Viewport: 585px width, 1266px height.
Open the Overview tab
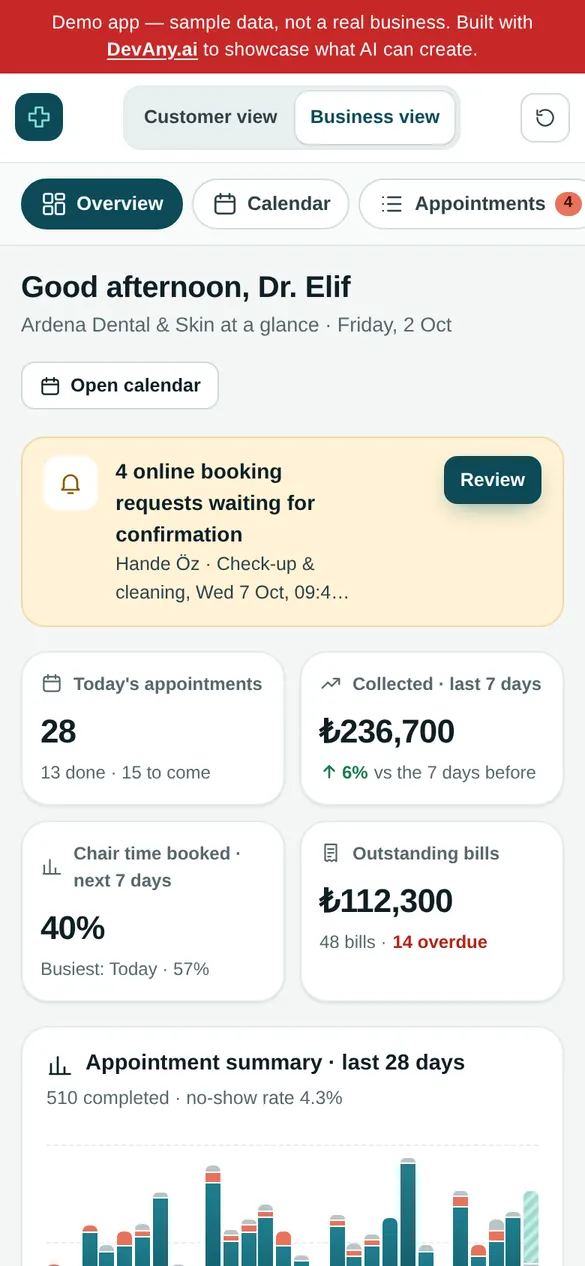102,204
